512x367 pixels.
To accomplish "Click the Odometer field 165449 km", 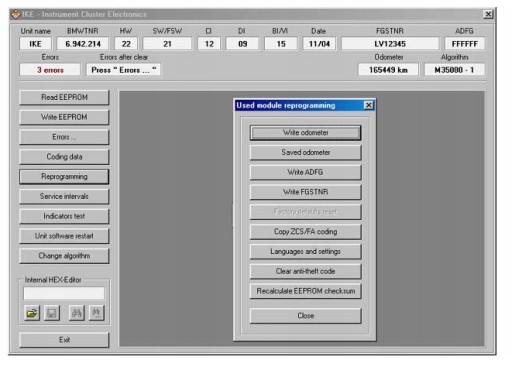I will [x=388, y=70].
